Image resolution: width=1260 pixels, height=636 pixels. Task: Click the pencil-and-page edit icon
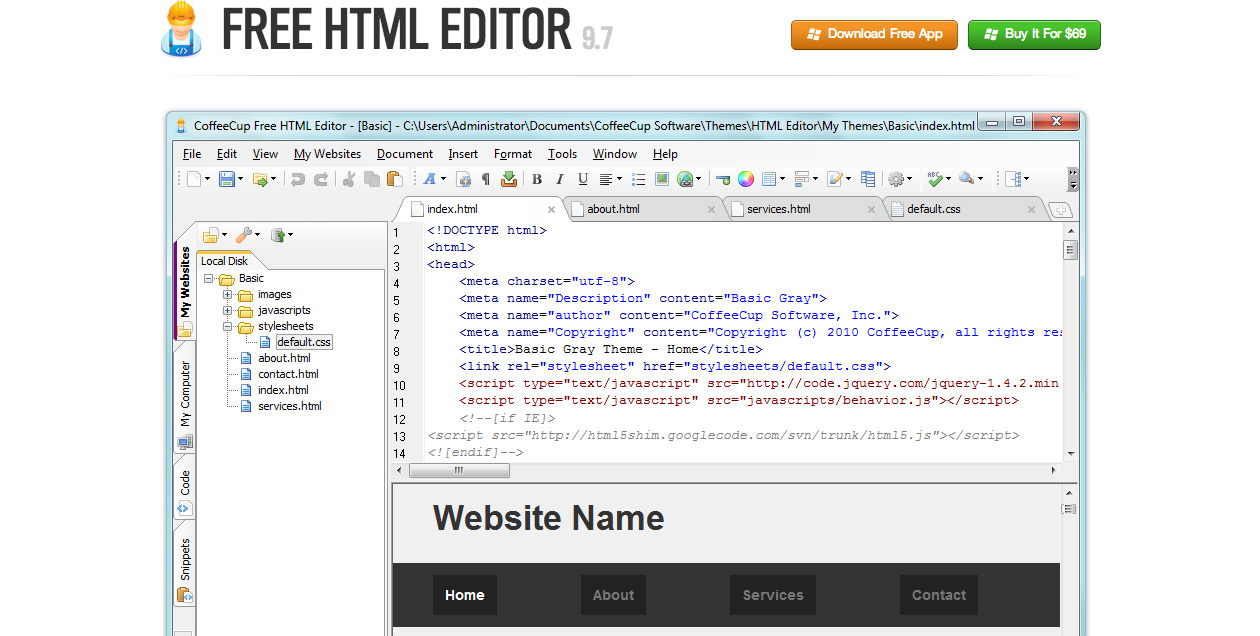click(835, 179)
